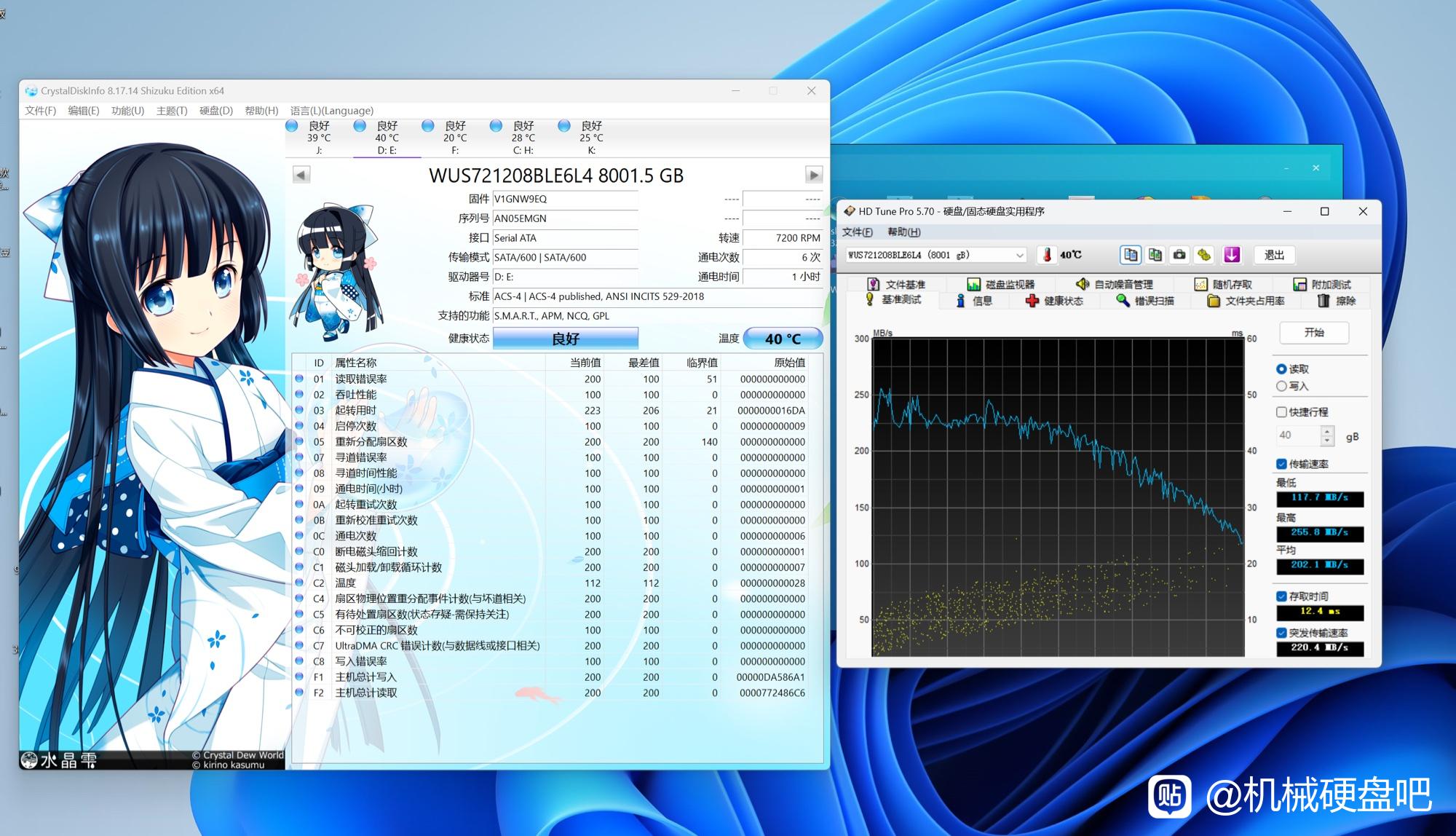Click status dot of 起转用时 attribute row
The width and height of the screenshot is (1456, 836).
[x=299, y=410]
